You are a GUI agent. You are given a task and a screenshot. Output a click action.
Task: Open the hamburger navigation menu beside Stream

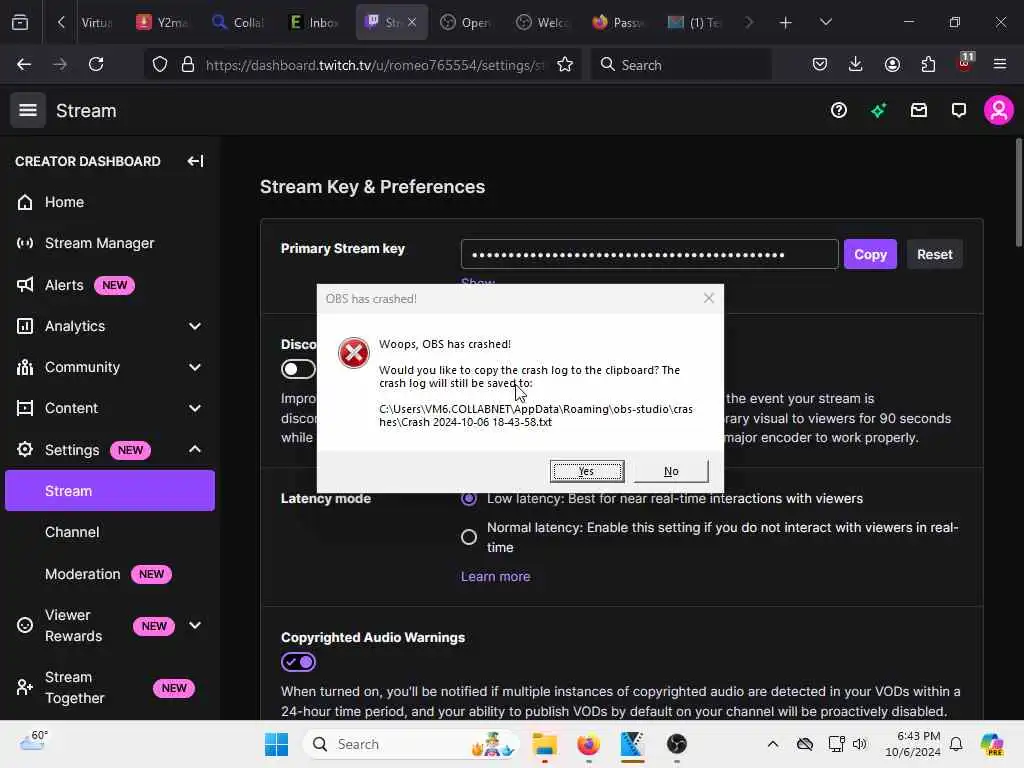click(27, 110)
